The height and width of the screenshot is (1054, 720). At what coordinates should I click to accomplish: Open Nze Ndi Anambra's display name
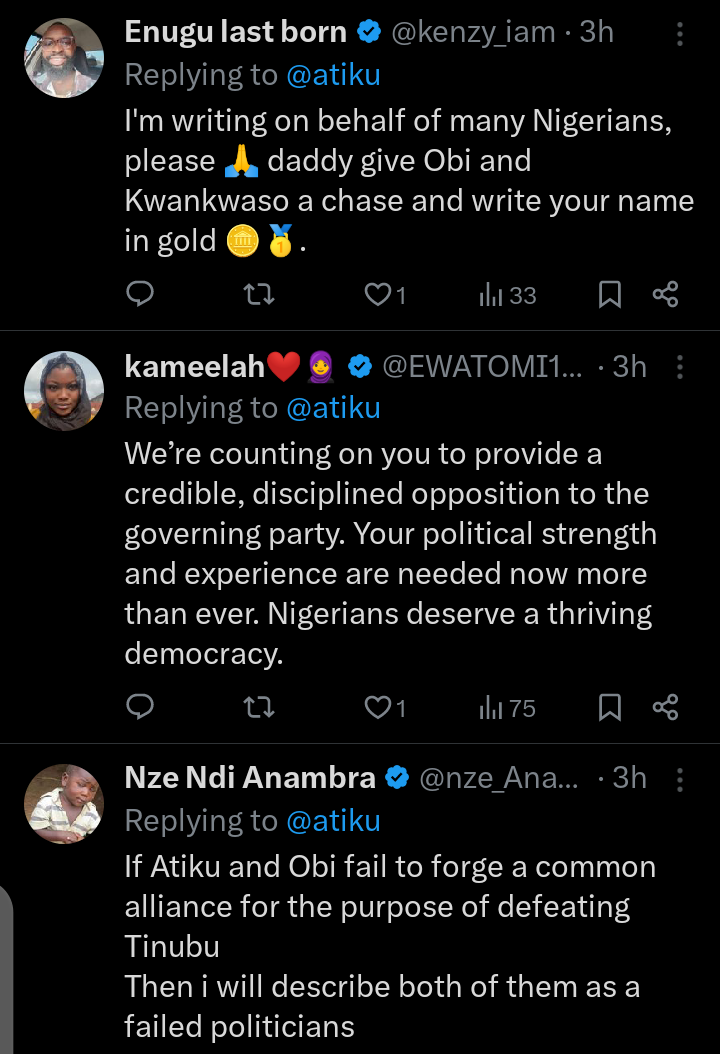point(250,778)
